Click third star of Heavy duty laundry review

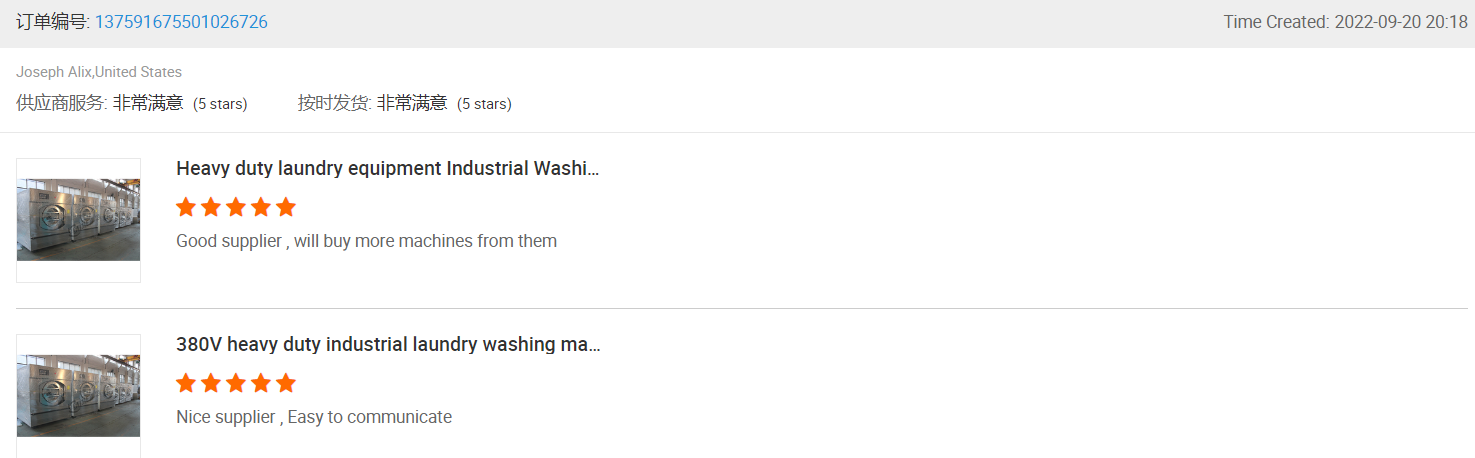[x=236, y=207]
